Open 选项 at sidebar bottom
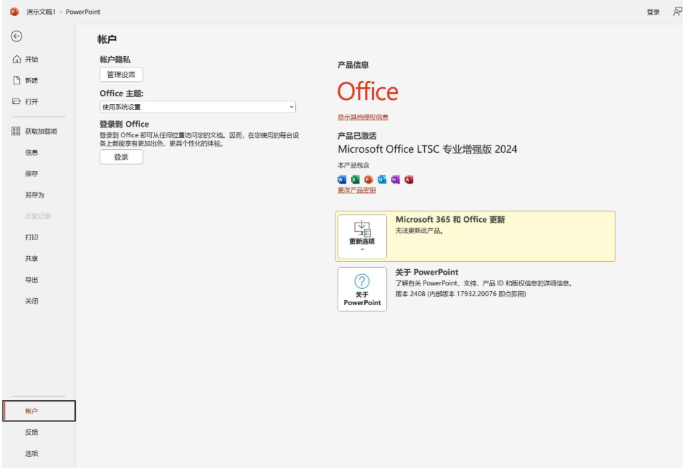Screen dimensions: 683x468 pos(31,454)
